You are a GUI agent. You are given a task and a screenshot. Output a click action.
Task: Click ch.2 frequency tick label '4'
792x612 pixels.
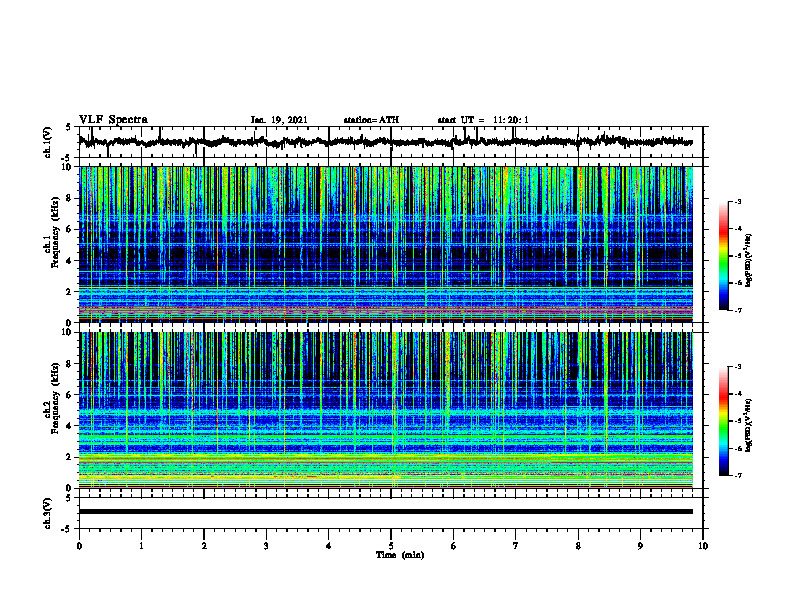coord(70,426)
